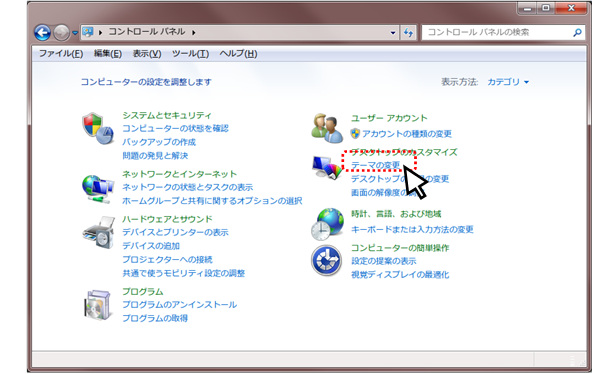Click the Hardware and Sound printer icon
This screenshot has width=593, height=374.
98,232
